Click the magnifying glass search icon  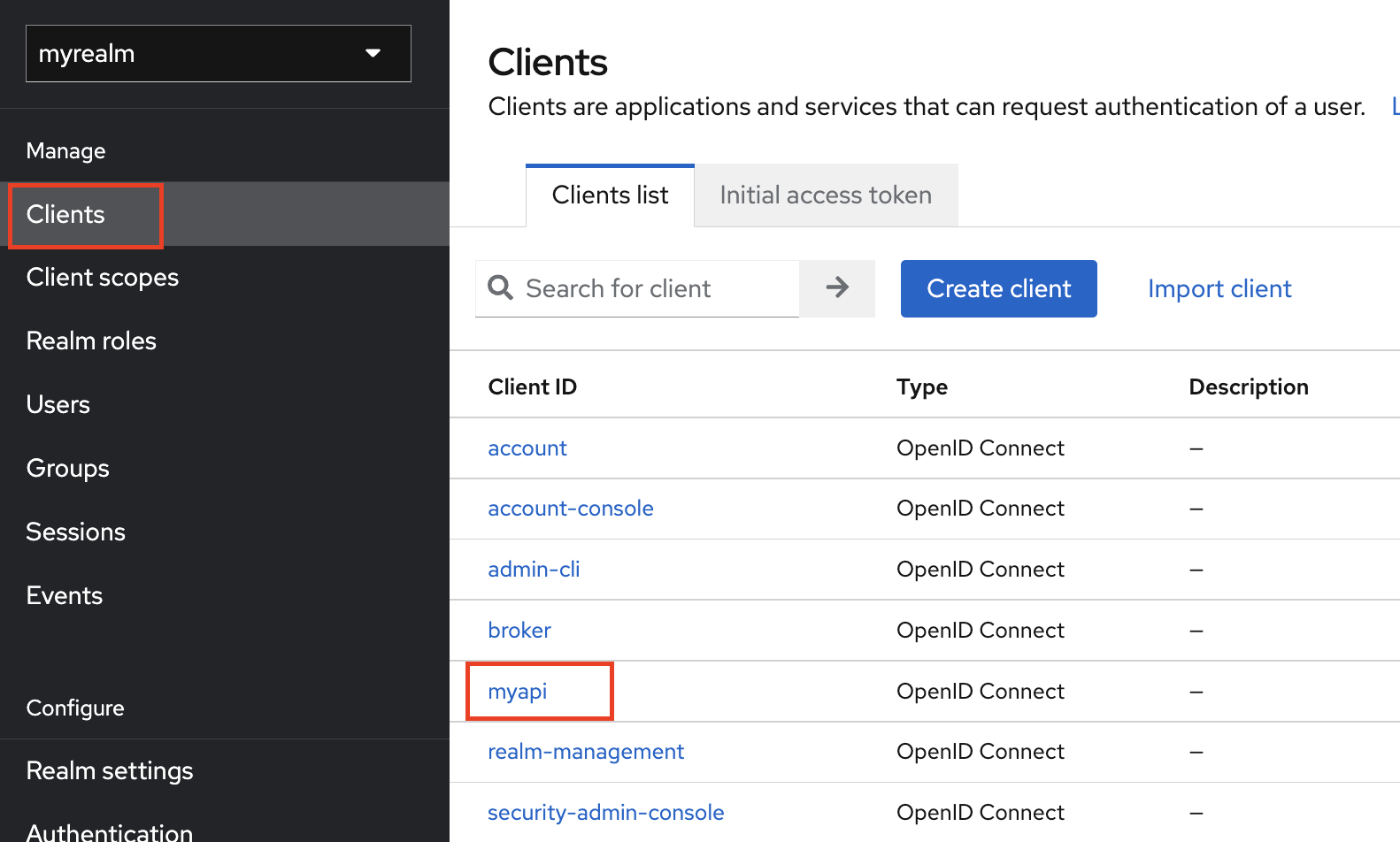[x=500, y=287]
